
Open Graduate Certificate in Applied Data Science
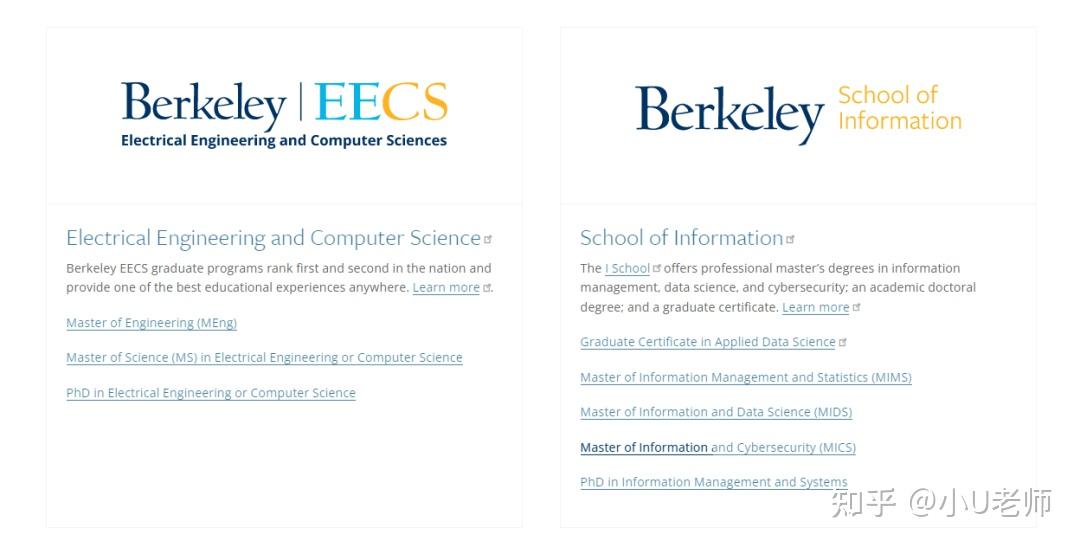coord(707,342)
